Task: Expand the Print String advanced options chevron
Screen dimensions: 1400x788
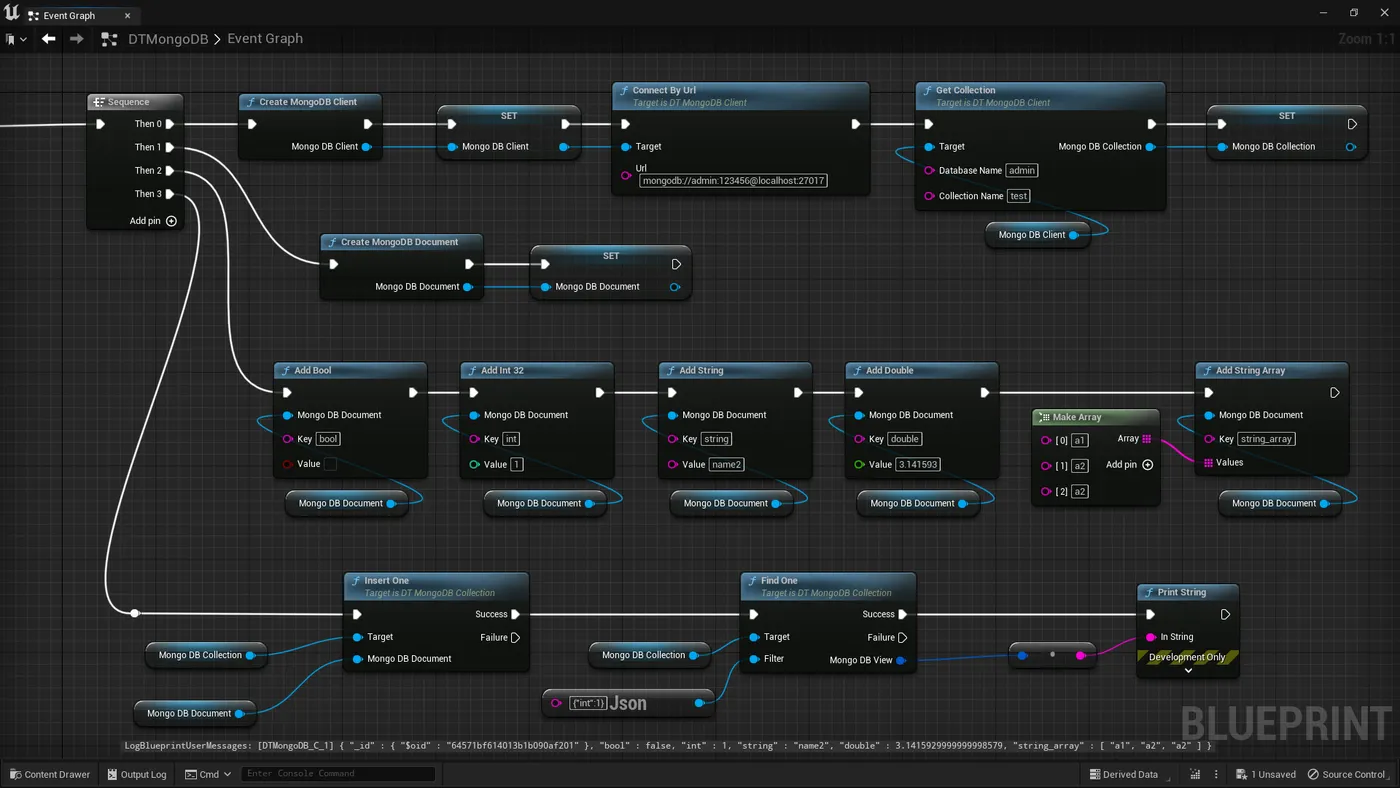Action: (x=1188, y=671)
